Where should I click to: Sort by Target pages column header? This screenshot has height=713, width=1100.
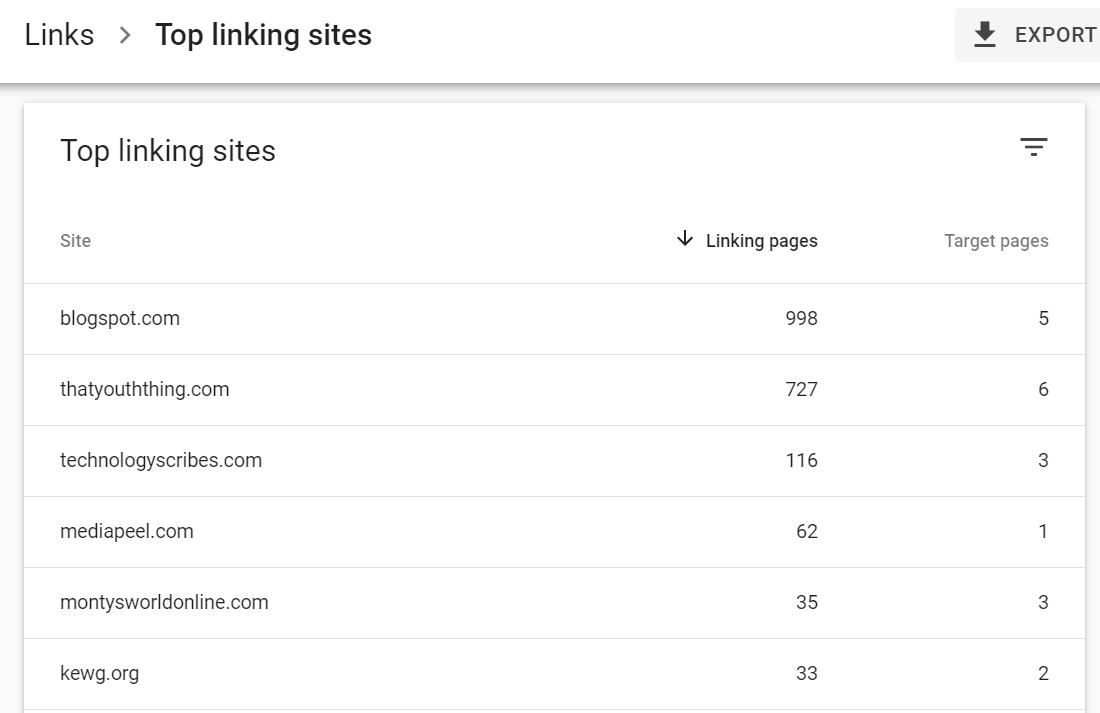pos(996,241)
